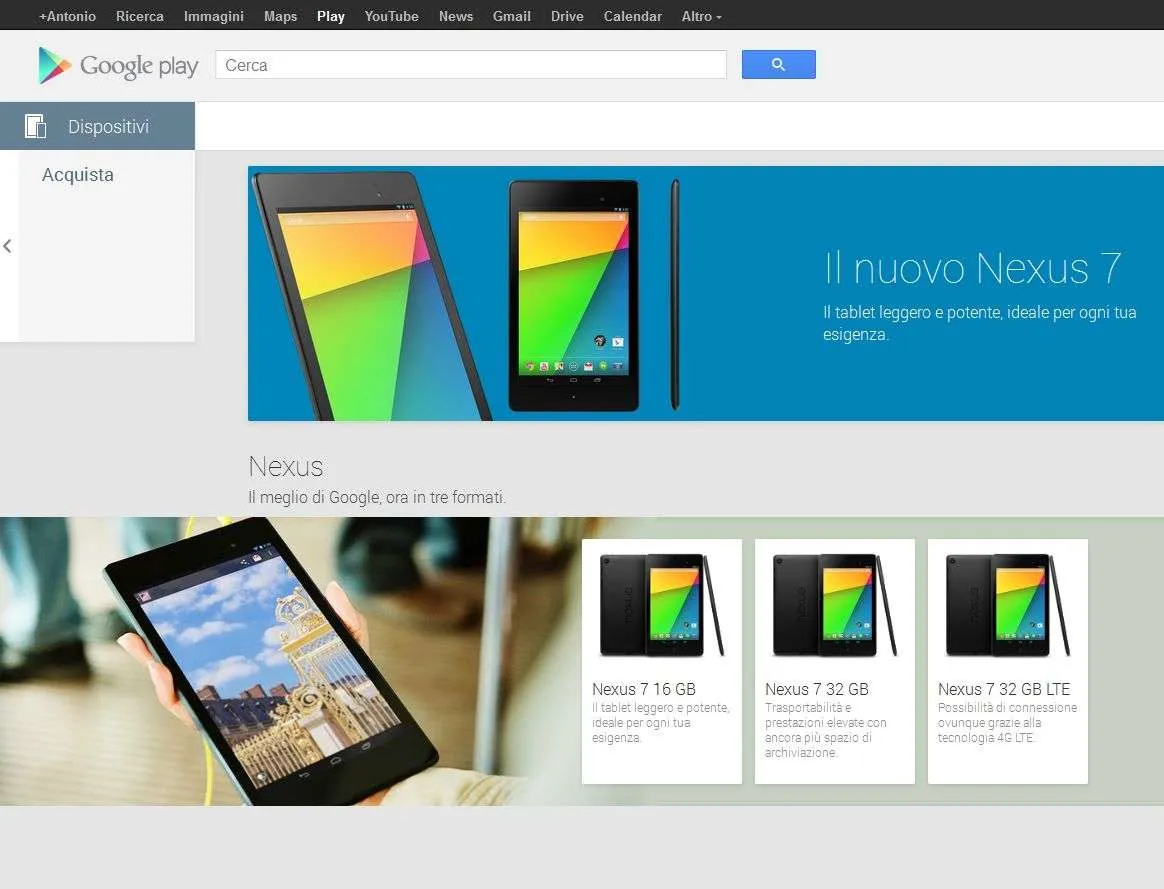Screen dimensions: 1164x889
Task: Open Gmail from the top navigation bar
Action: point(511,16)
